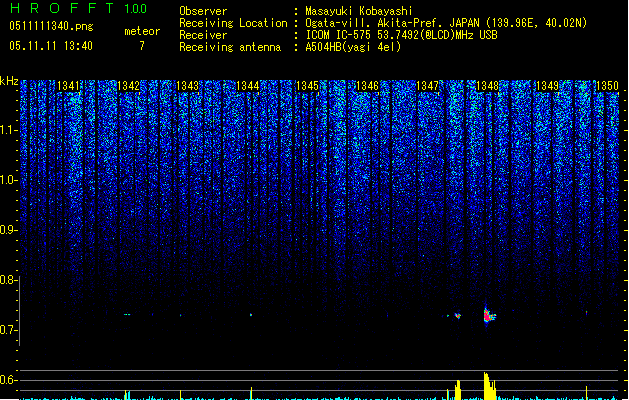Screen dimensions: 629x400
Task: Click the Receiving antenna label
Action: click(x=230, y=47)
